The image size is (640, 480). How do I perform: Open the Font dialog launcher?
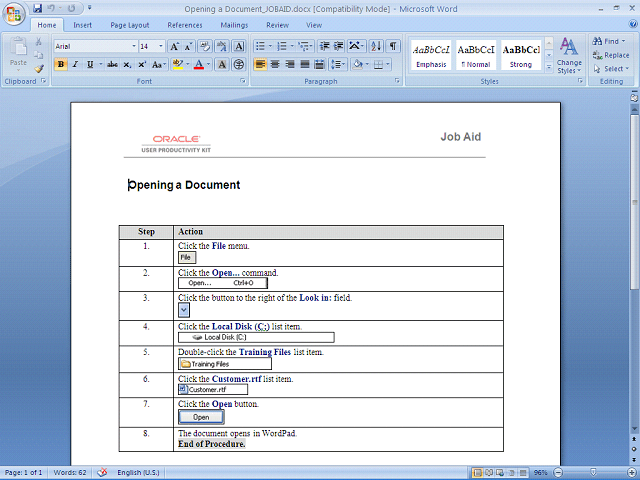pyautogui.click(x=243, y=81)
